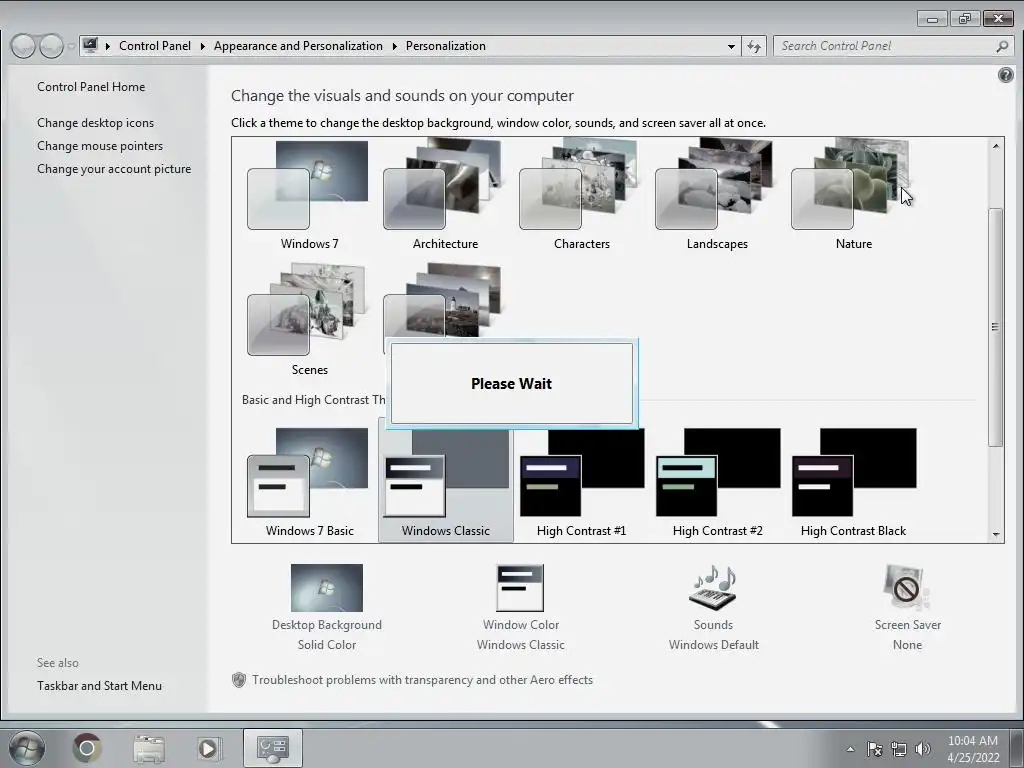
Task: Go forward with the Forward arrow
Action: (x=51, y=46)
